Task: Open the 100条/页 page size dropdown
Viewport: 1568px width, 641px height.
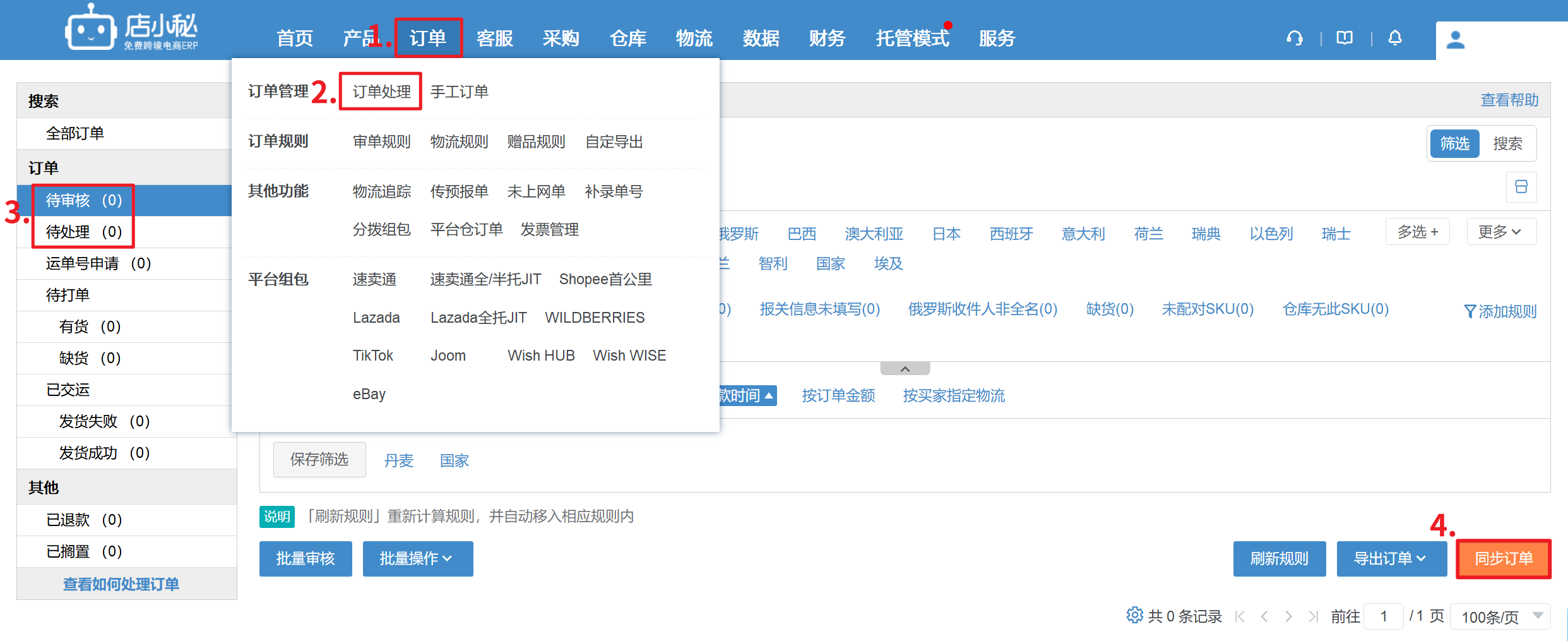Action: click(1500, 616)
